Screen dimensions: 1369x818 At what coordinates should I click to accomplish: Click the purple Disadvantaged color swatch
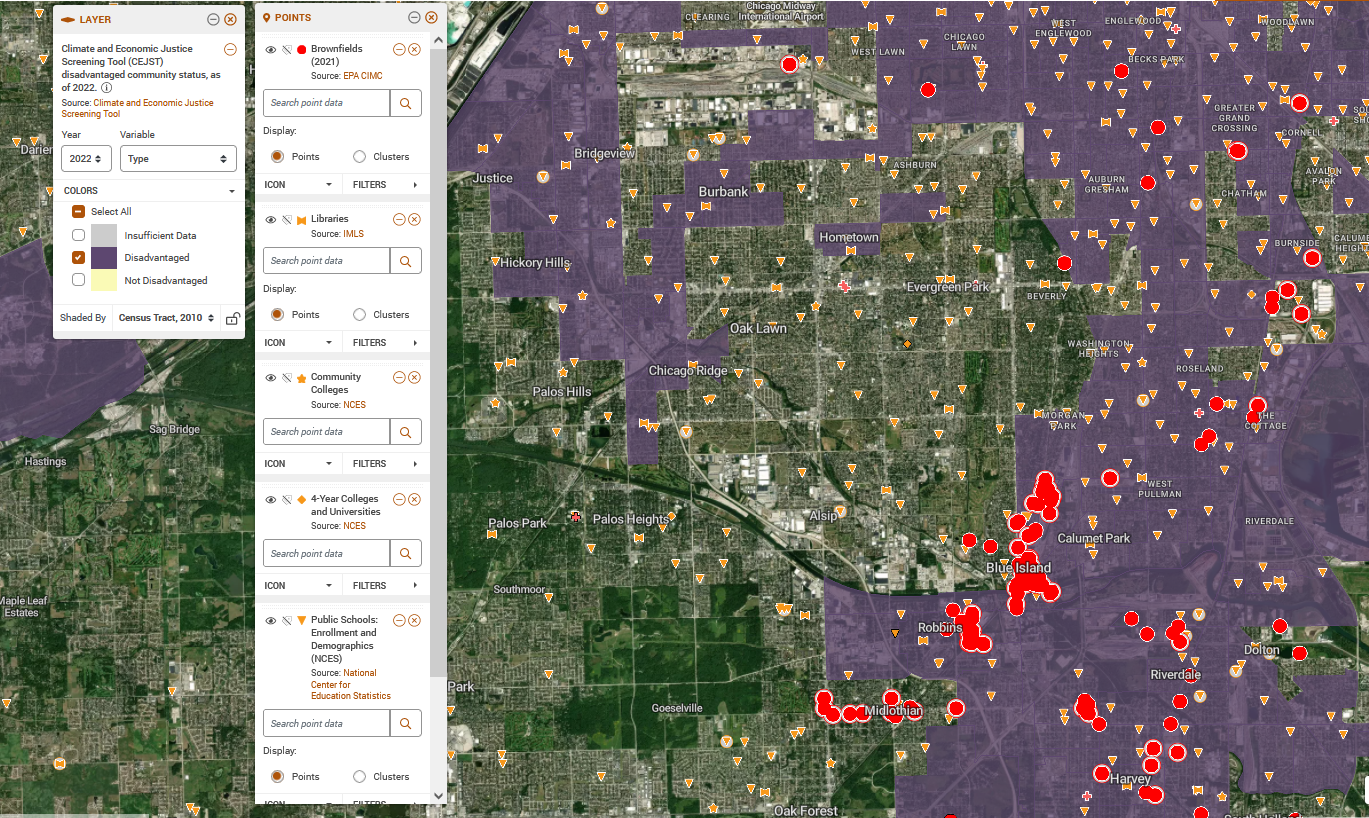104,258
